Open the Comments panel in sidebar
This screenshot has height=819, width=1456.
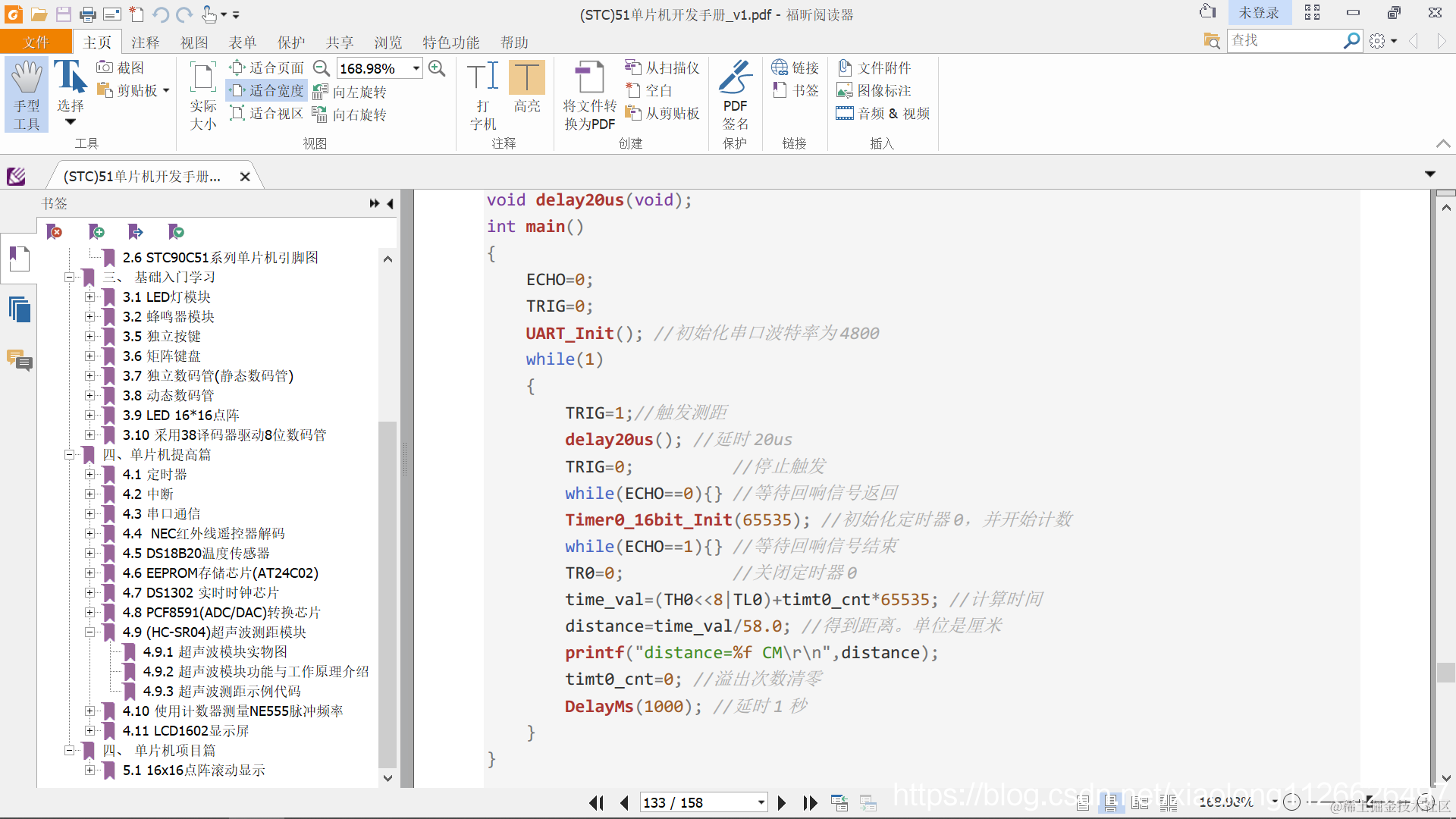pyautogui.click(x=20, y=360)
